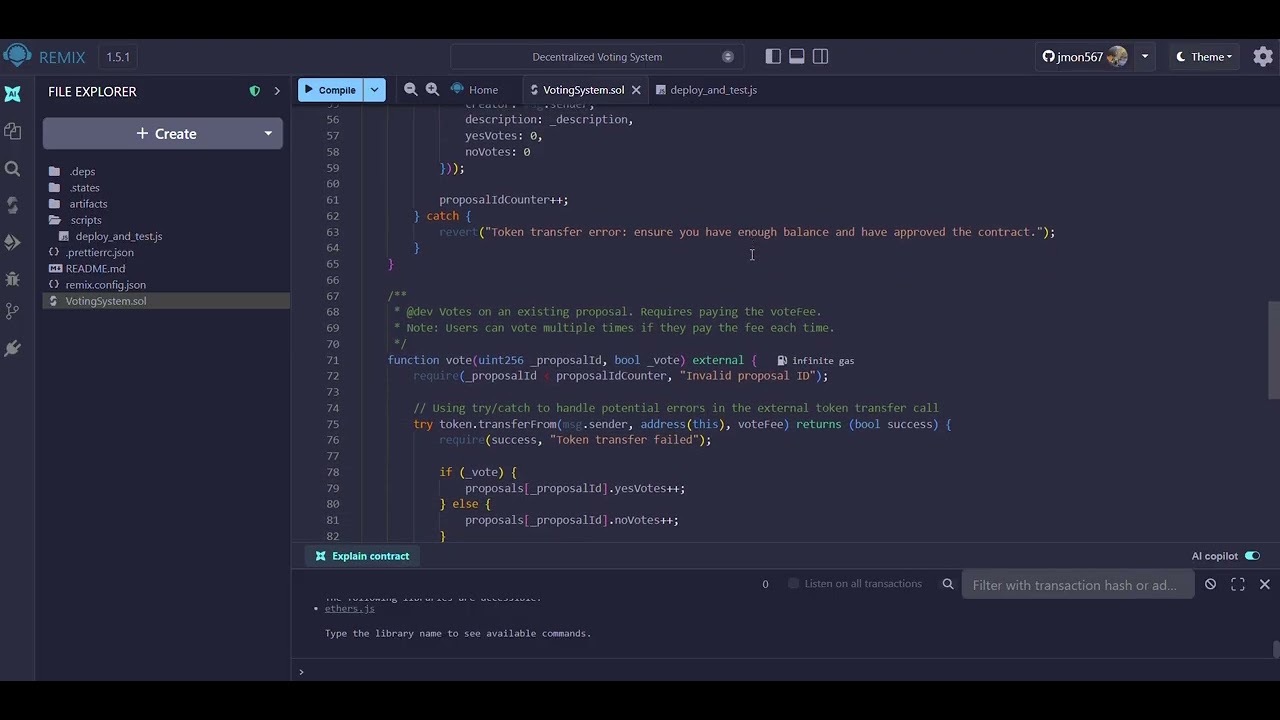The image size is (1280, 720).
Task: Open the GitHub account dropdown arrow
Action: 1145,57
